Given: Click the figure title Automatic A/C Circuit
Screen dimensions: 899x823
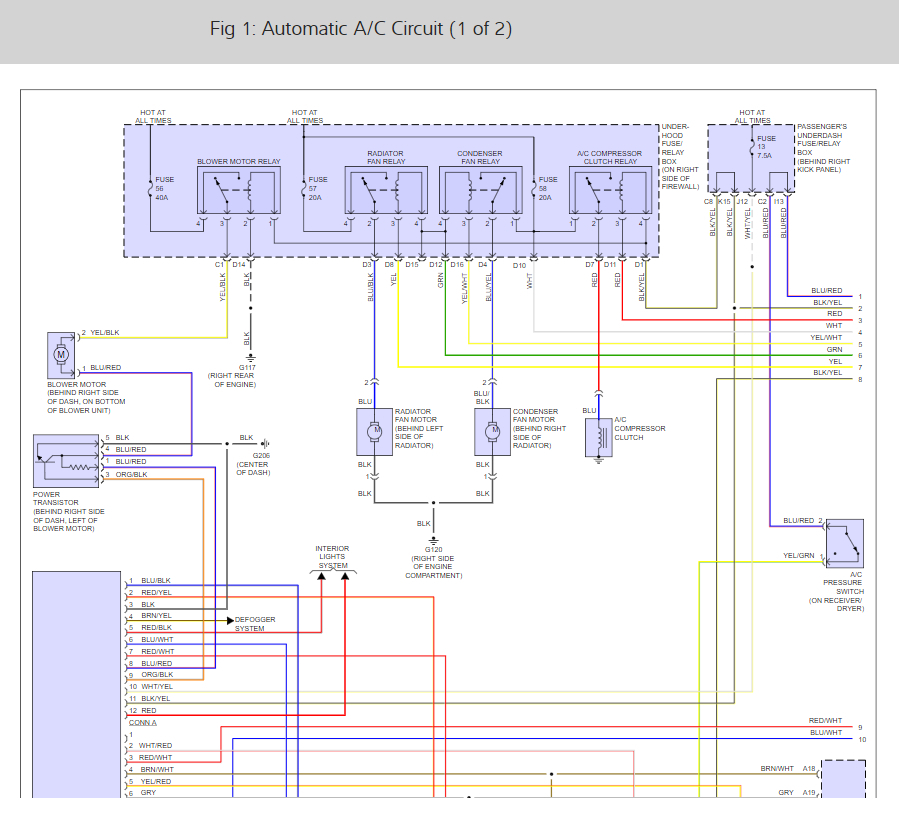Looking at the screenshot, I should (361, 29).
